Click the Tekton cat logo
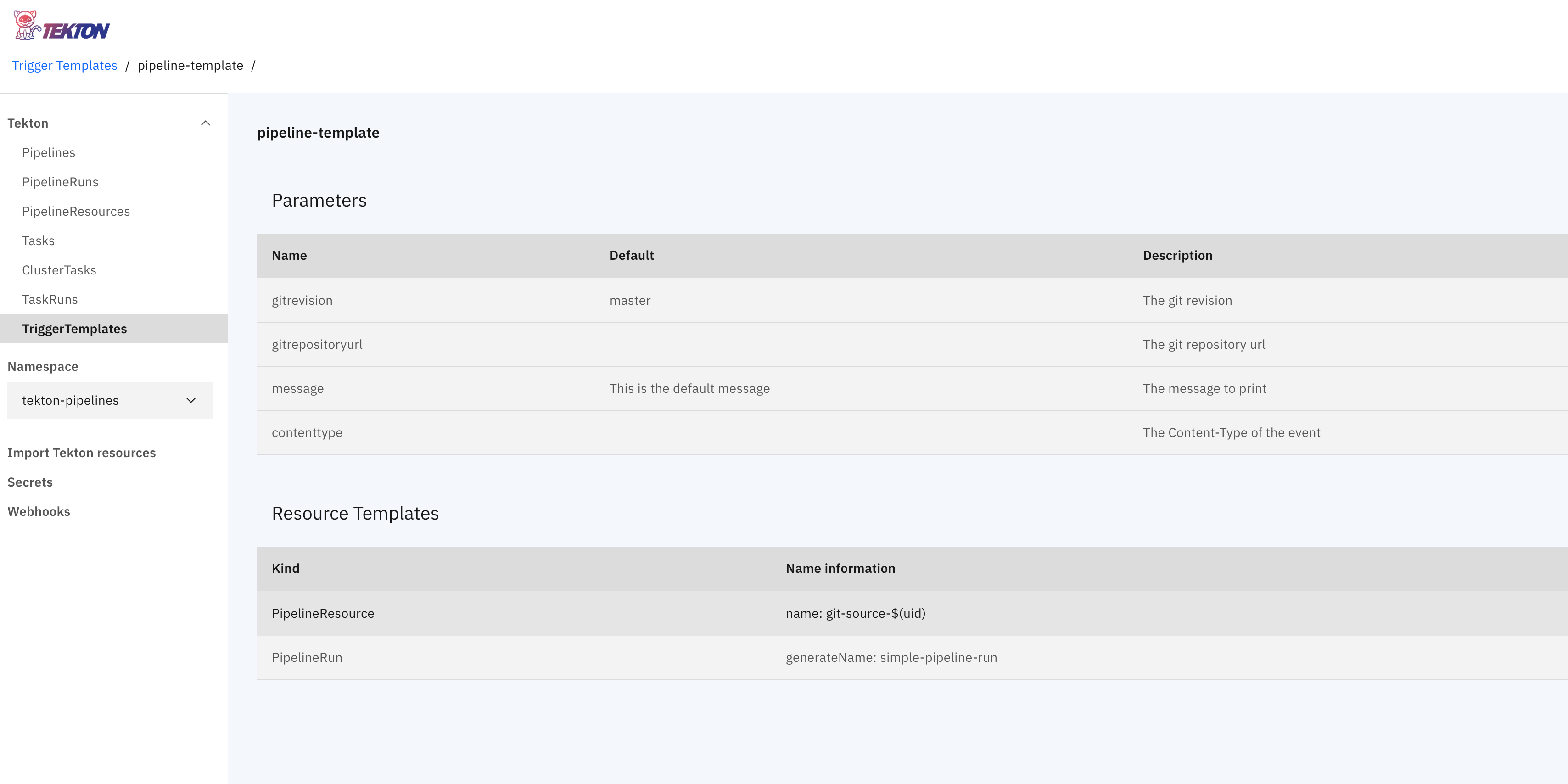 coord(61,26)
